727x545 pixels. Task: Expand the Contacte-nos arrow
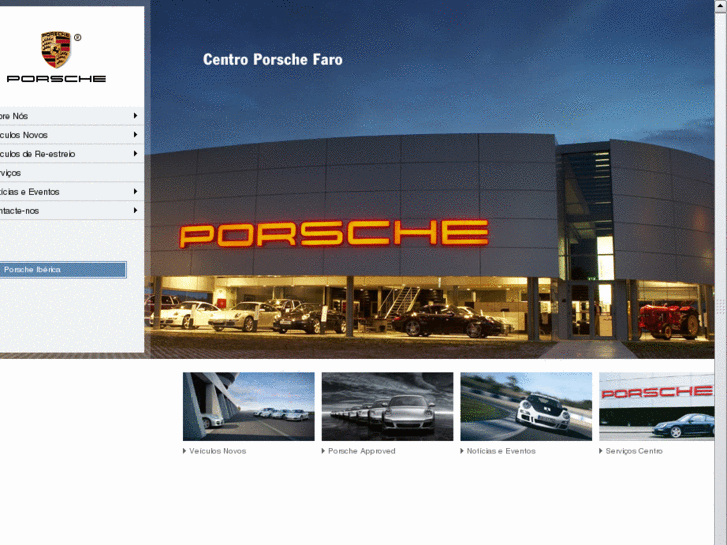pos(135,211)
